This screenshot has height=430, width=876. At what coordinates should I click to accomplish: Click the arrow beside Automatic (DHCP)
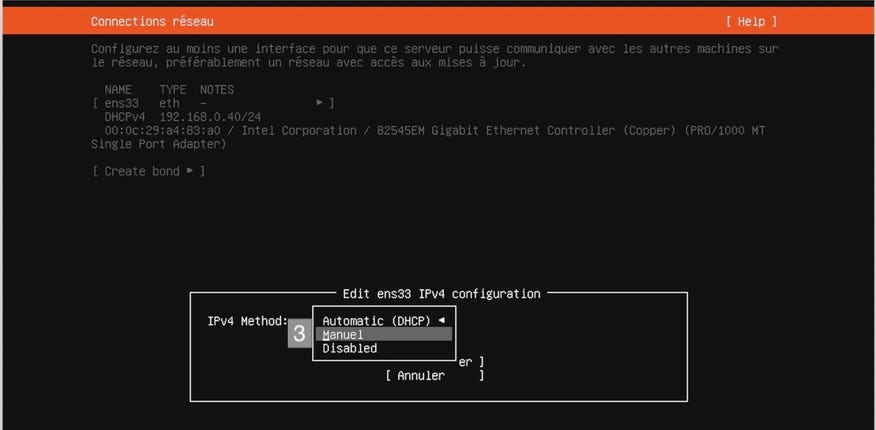pos(441,320)
